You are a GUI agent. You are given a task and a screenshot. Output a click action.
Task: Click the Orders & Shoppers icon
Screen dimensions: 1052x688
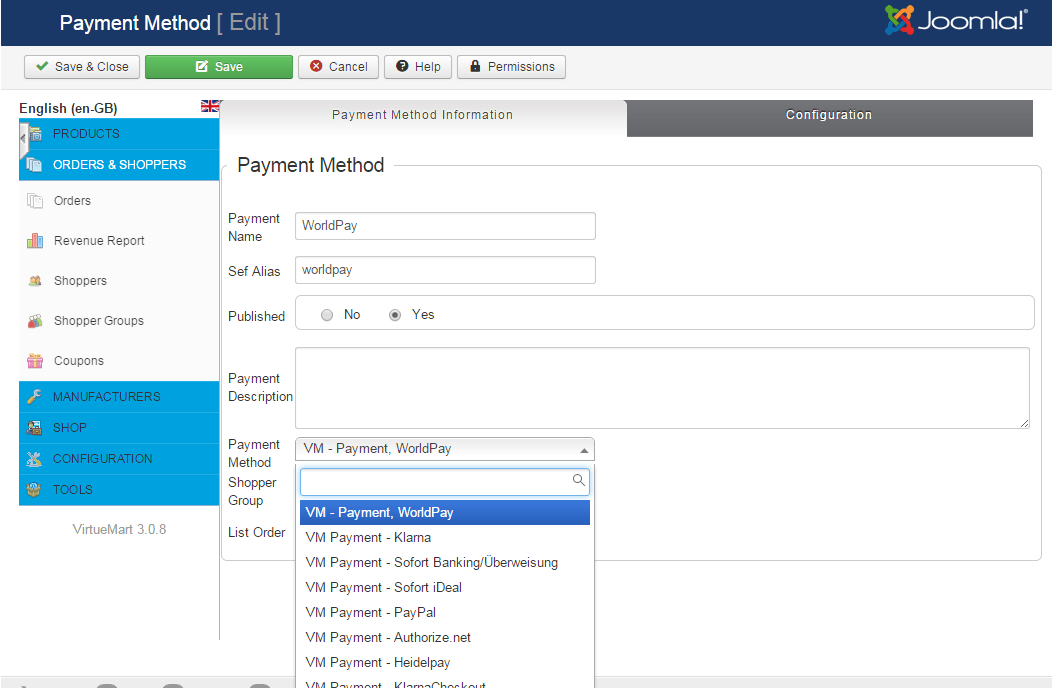[34, 164]
